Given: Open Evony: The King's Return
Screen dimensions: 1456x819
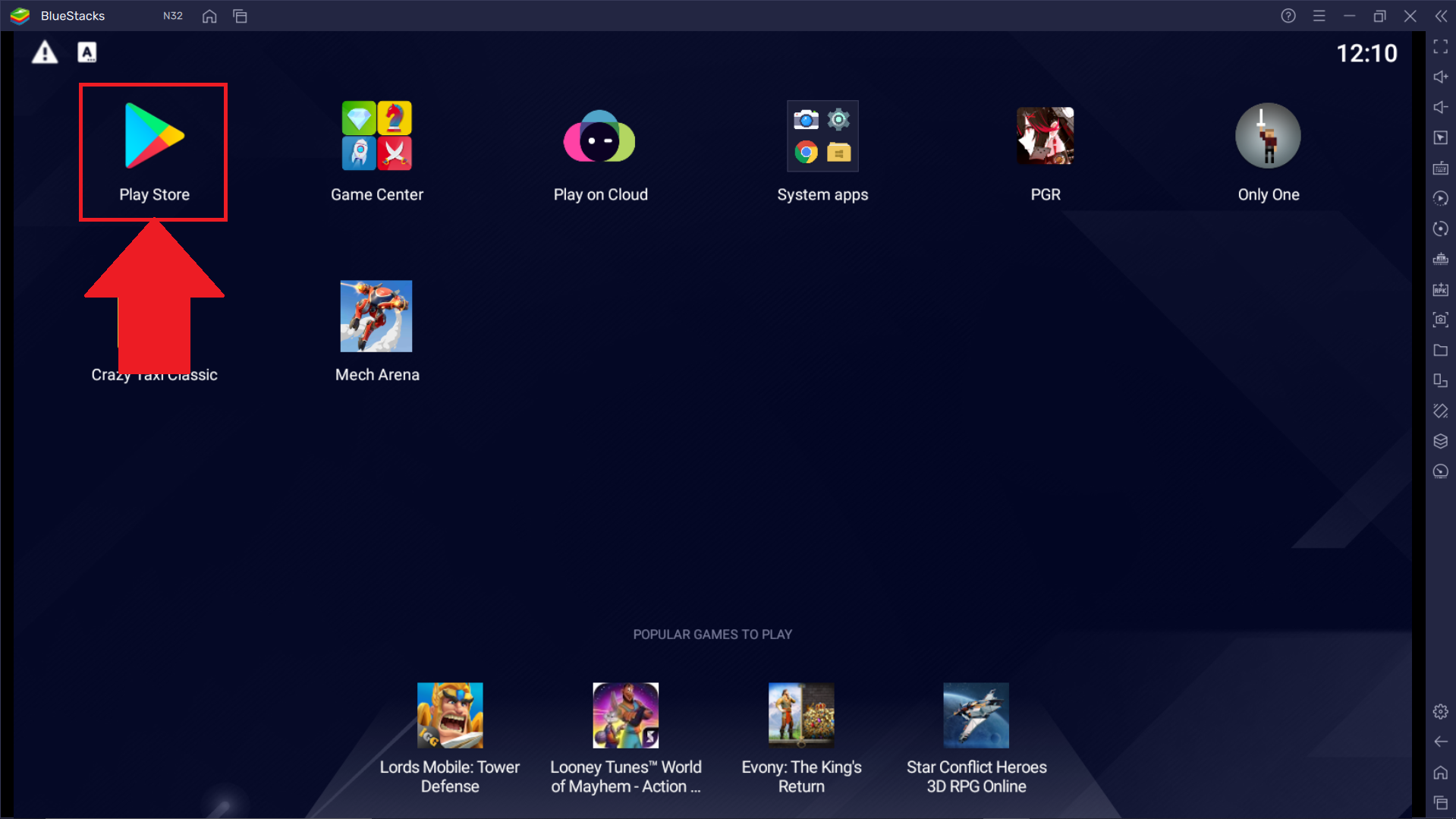Looking at the screenshot, I should [801, 738].
